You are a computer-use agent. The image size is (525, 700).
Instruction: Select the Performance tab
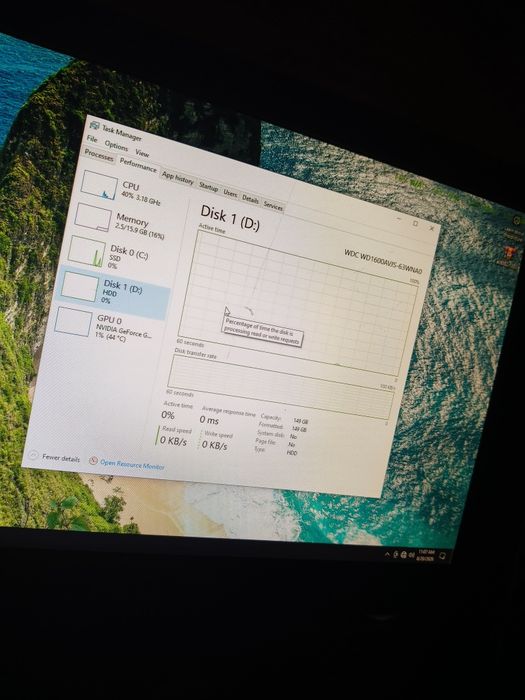pos(138,166)
